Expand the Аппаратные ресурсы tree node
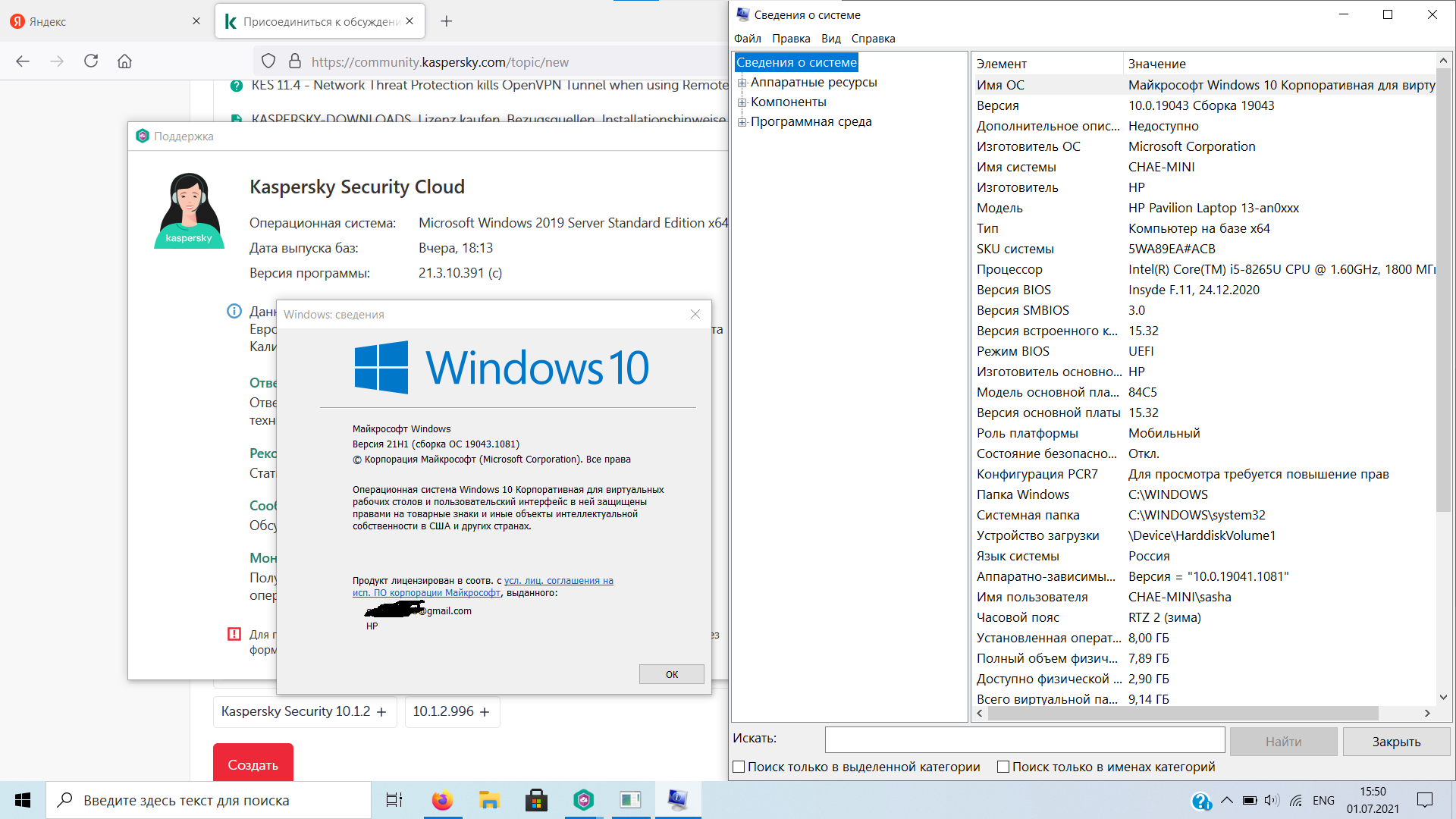The width and height of the screenshot is (1456, 819). coord(742,83)
